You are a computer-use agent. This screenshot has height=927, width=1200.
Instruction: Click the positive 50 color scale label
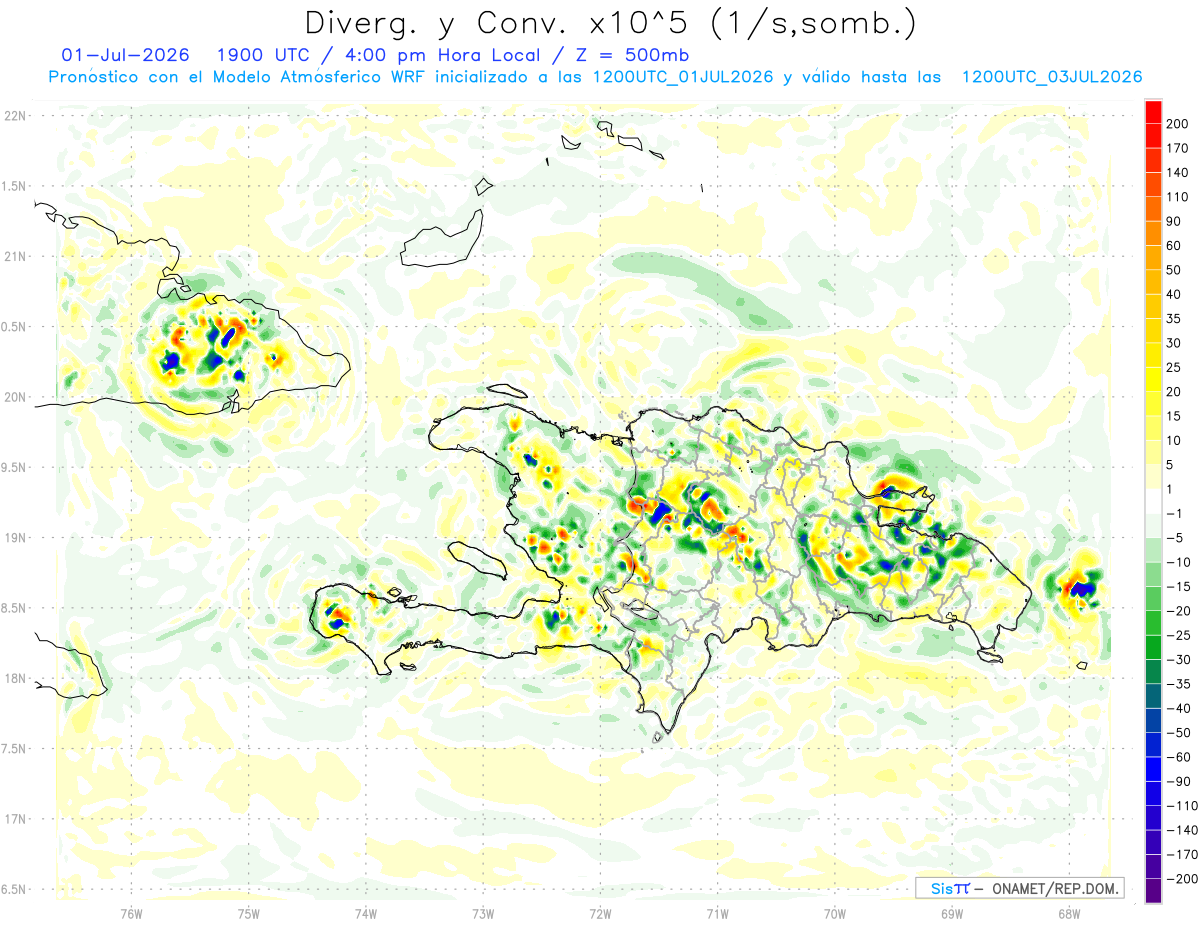point(1175,270)
